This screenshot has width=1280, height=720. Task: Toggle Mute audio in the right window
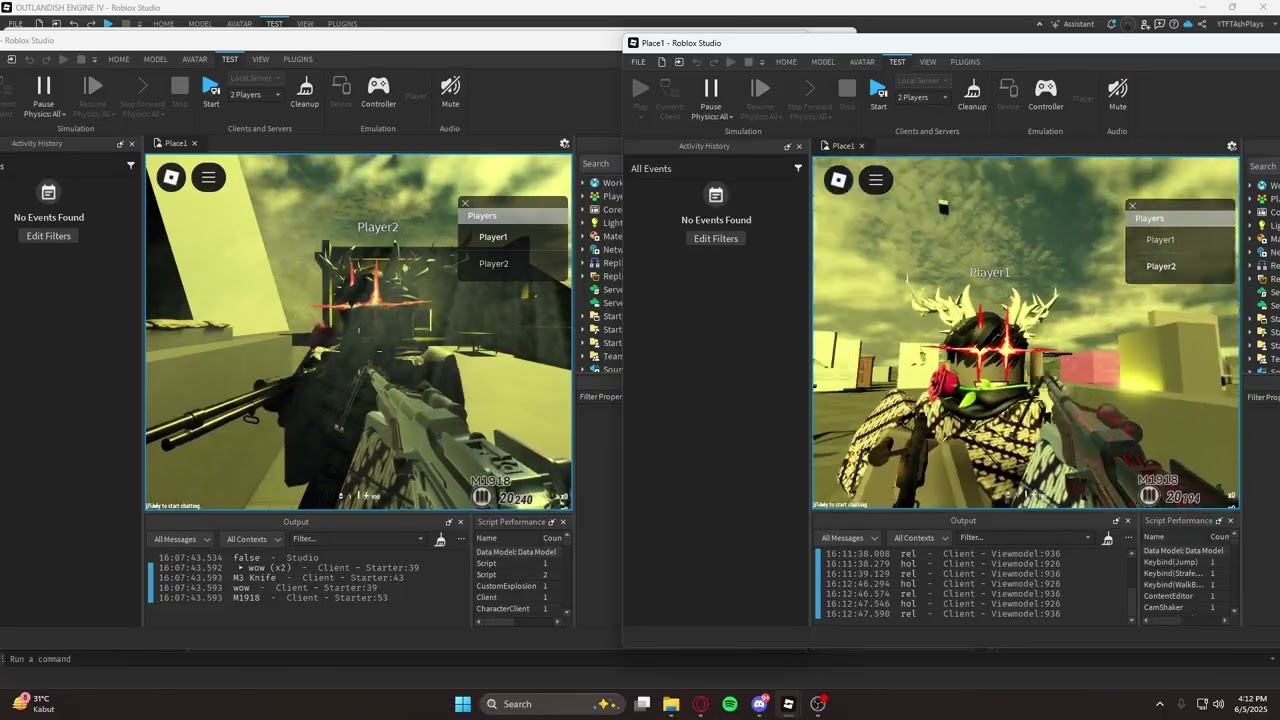tap(1117, 89)
